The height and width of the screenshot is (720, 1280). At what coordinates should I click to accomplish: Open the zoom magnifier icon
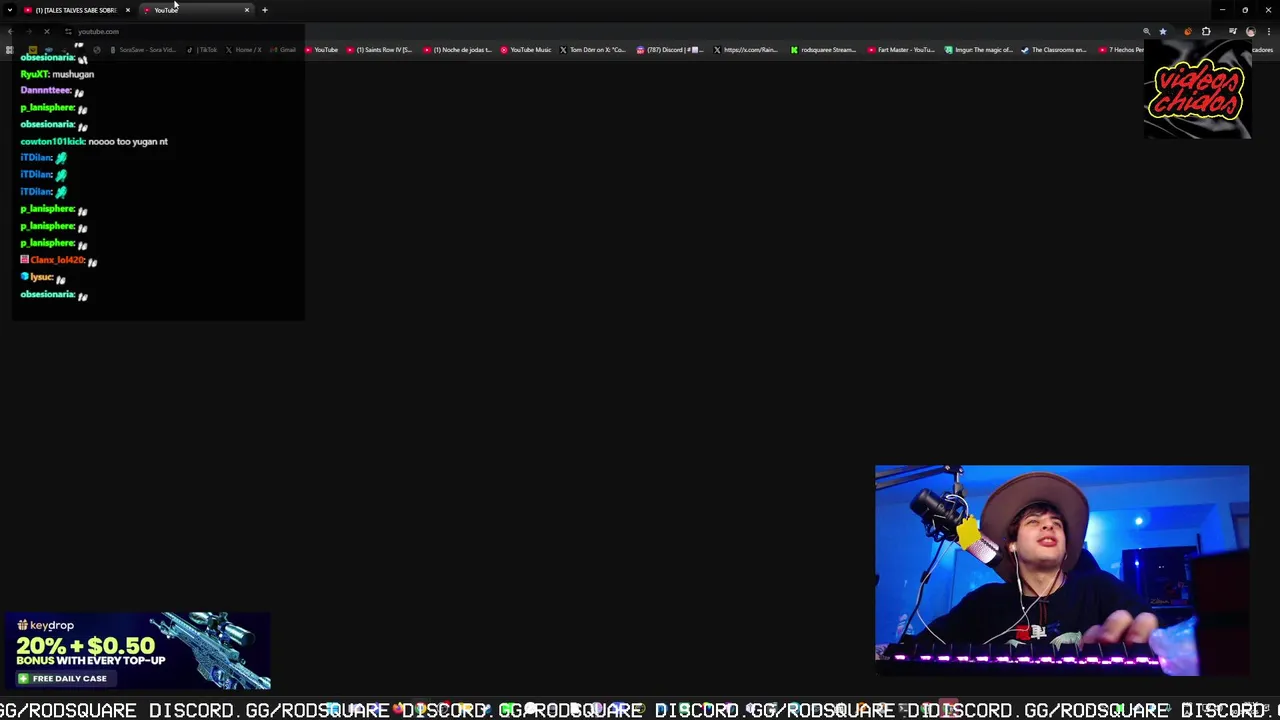[1147, 31]
